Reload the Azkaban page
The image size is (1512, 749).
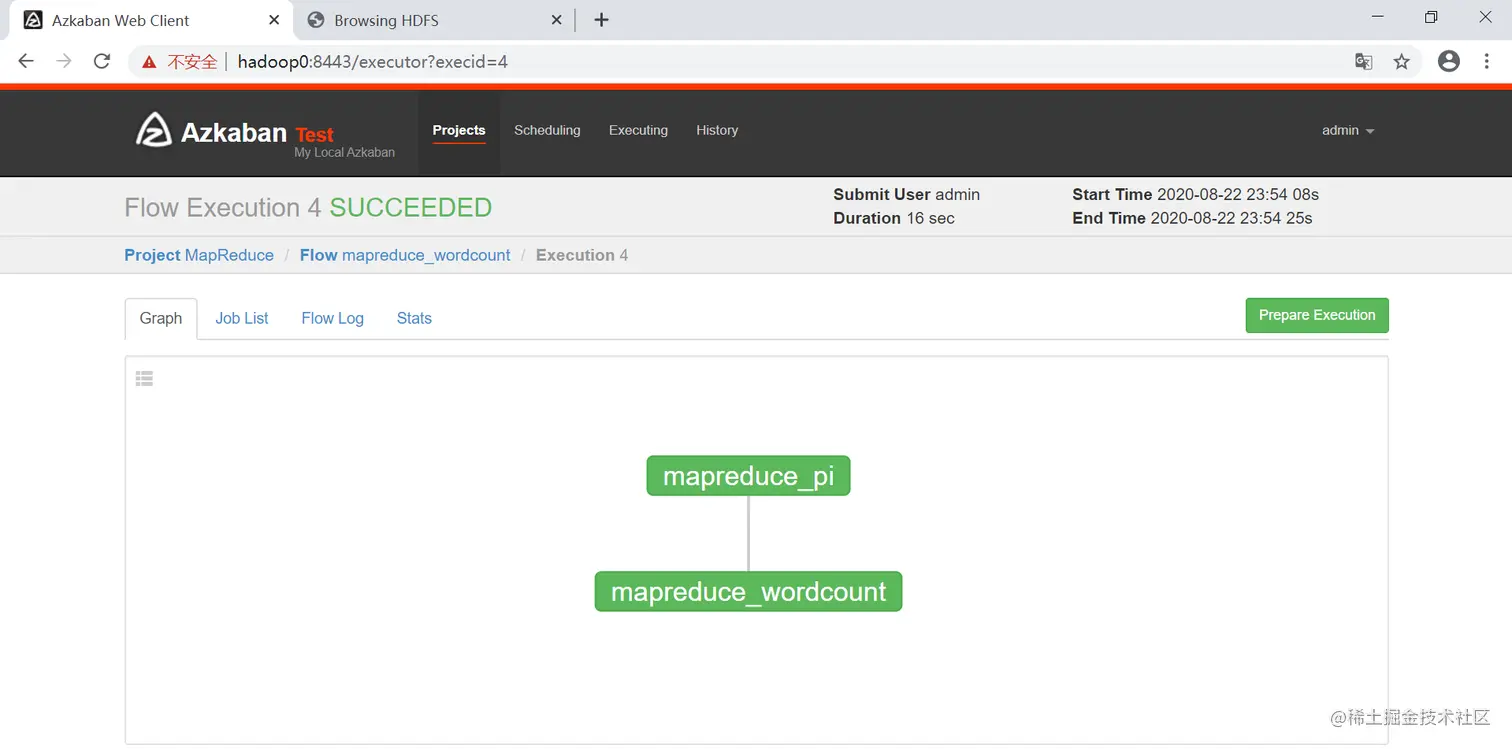click(x=101, y=61)
